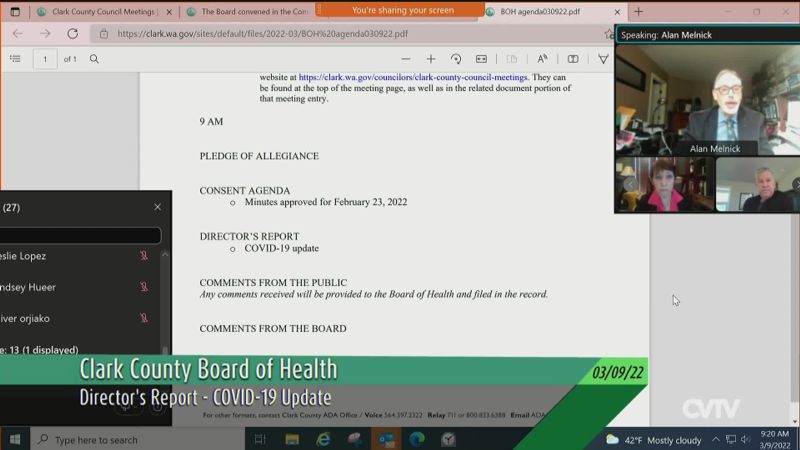Click Minutes approved for February 23 text

(x=326, y=202)
